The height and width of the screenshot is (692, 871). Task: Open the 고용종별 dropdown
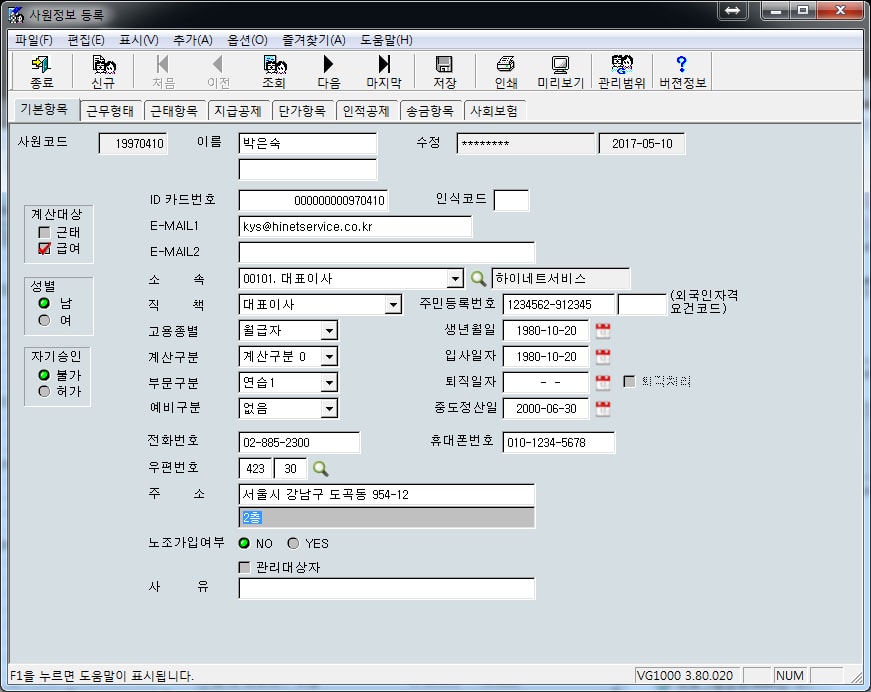point(329,330)
